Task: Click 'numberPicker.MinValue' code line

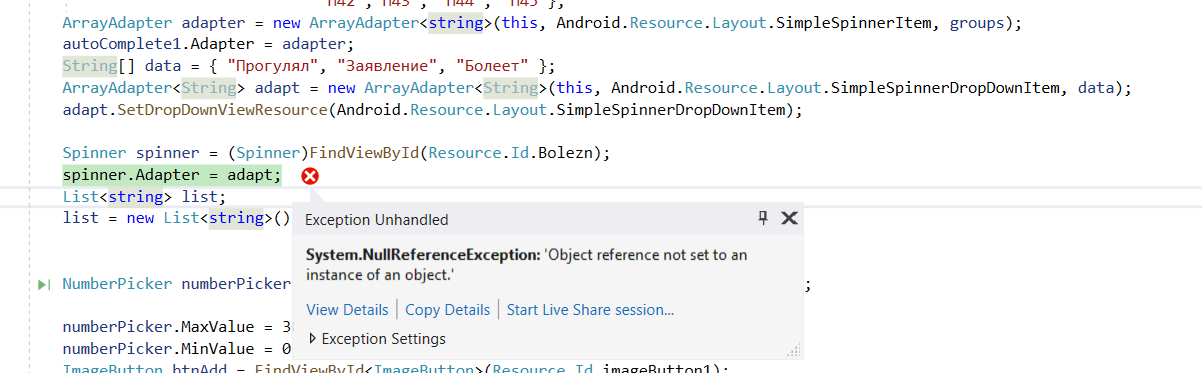Action: tap(176, 349)
